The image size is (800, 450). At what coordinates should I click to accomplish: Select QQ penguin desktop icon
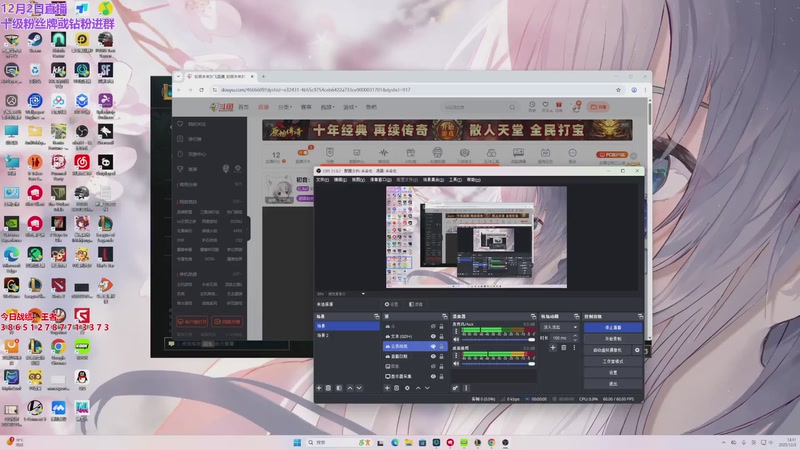click(x=82, y=380)
